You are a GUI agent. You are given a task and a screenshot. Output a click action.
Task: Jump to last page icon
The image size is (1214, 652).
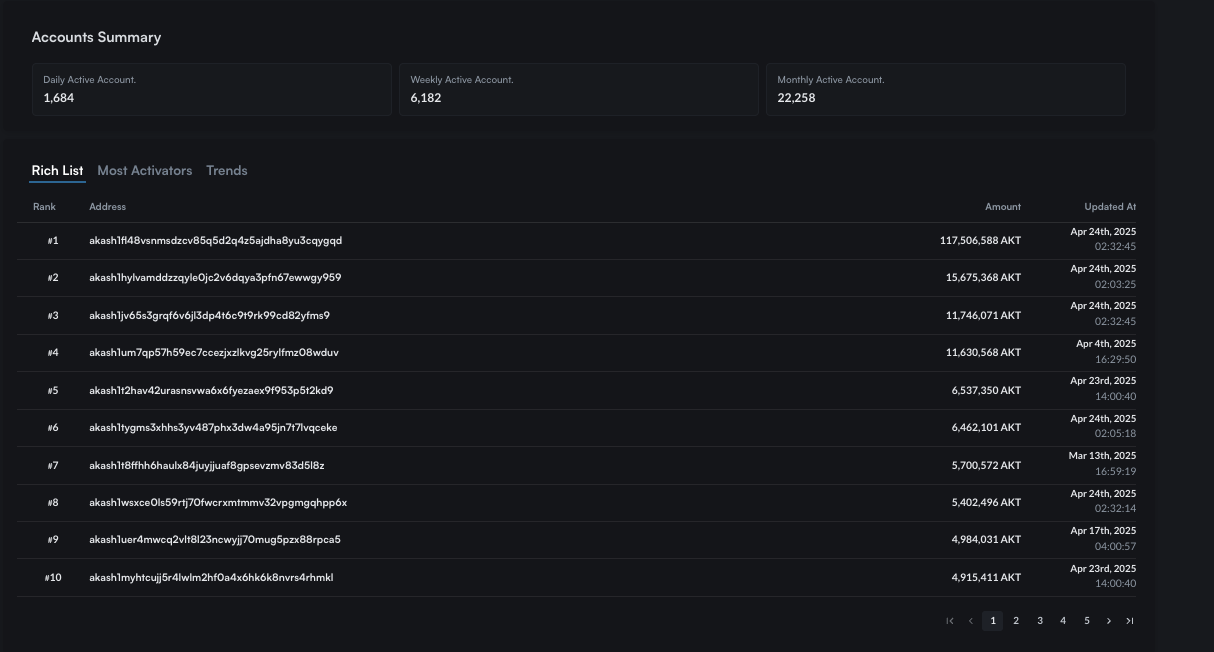1130,621
